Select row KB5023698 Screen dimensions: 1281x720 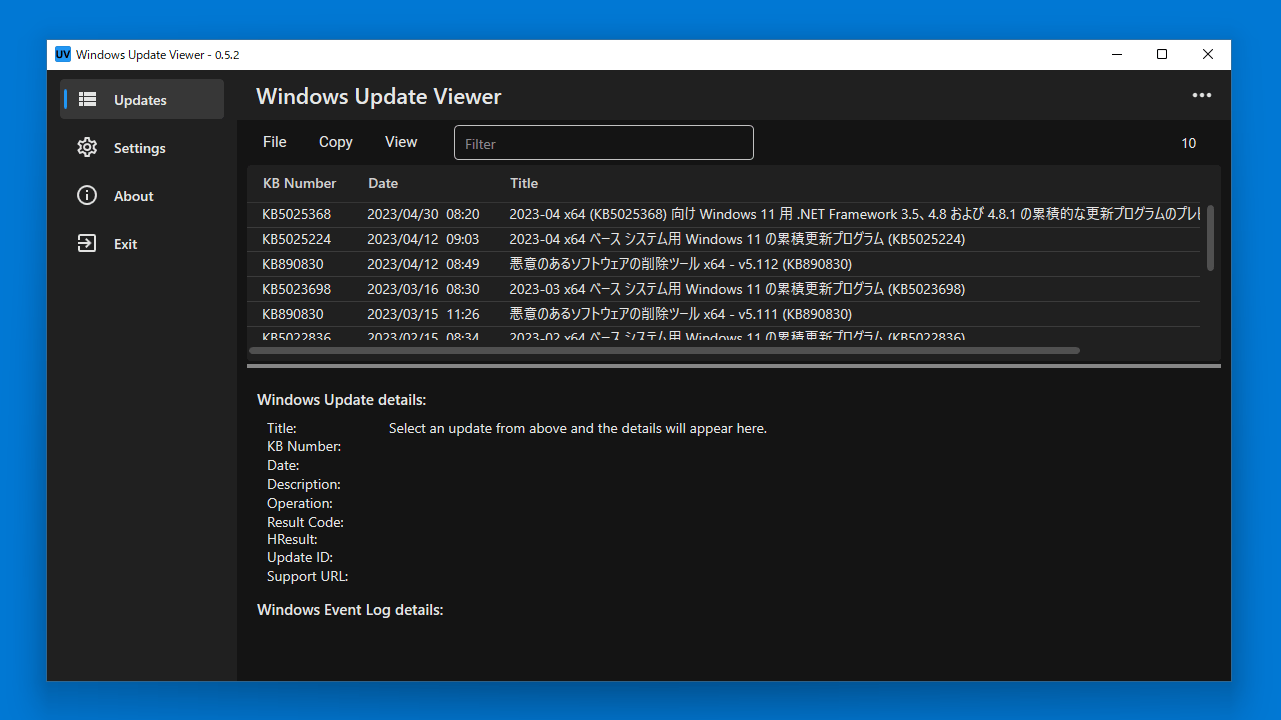click(x=725, y=289)
